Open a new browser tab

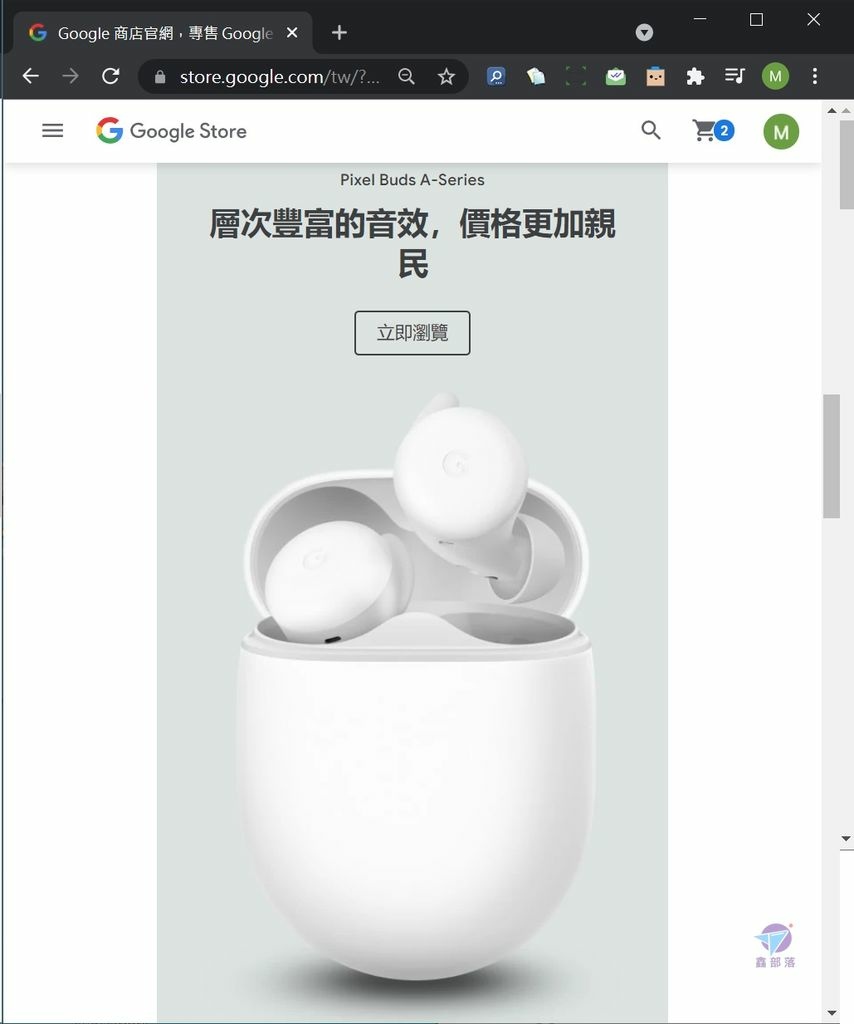[340, 33]
